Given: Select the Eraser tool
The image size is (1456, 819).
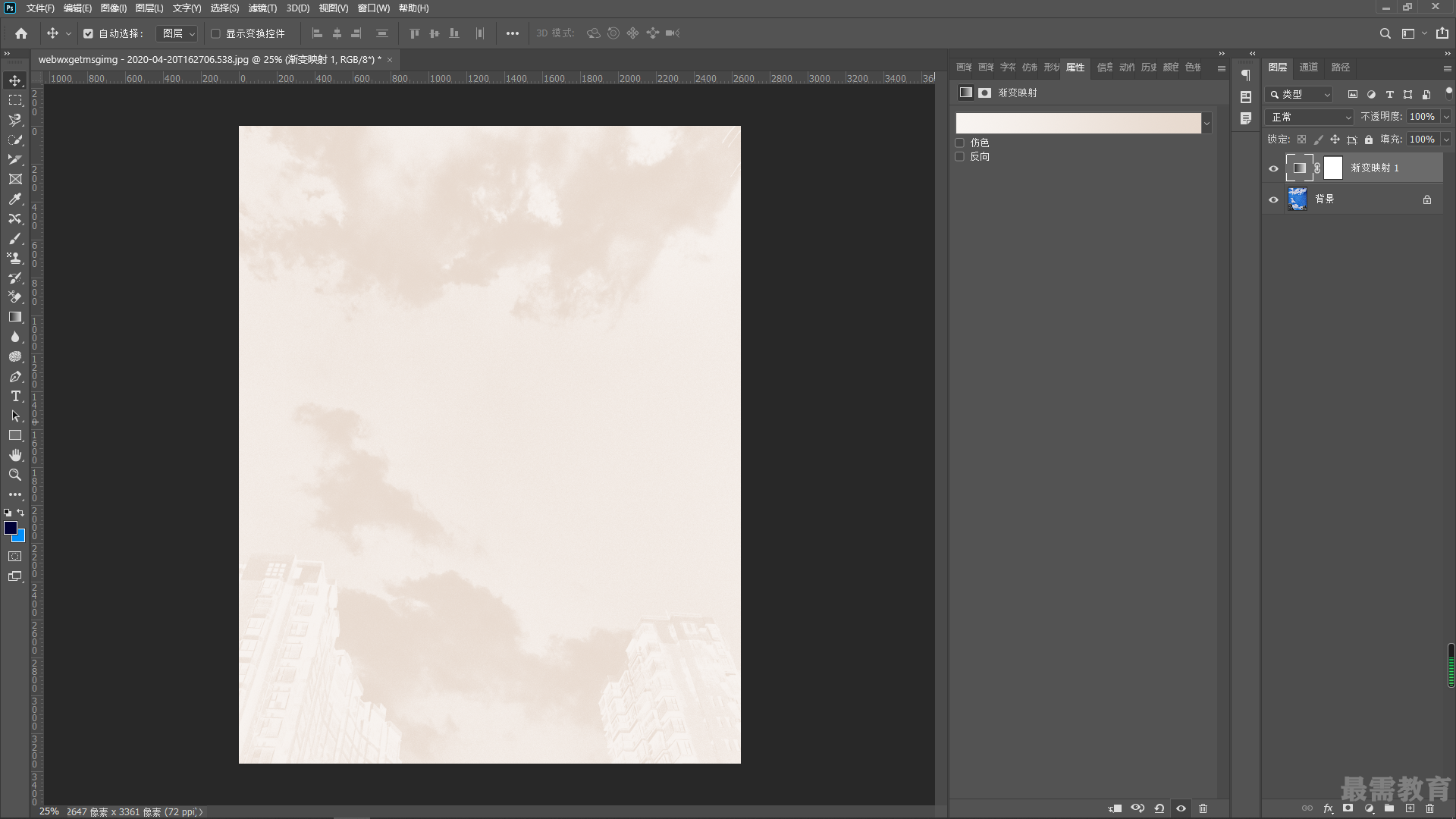Looking at the screenshot, I should (15, 297).
